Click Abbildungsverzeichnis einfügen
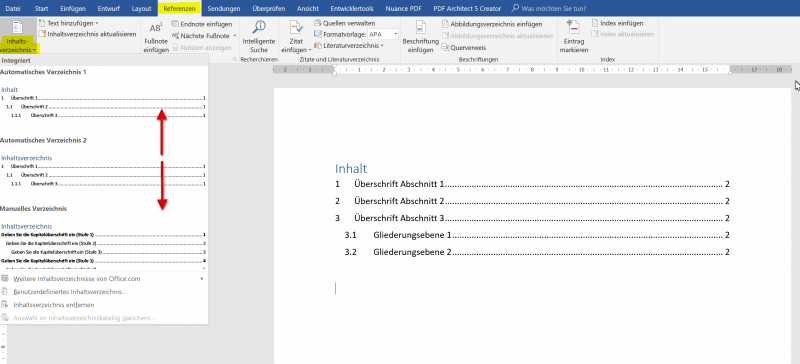 tap(492, 24)
